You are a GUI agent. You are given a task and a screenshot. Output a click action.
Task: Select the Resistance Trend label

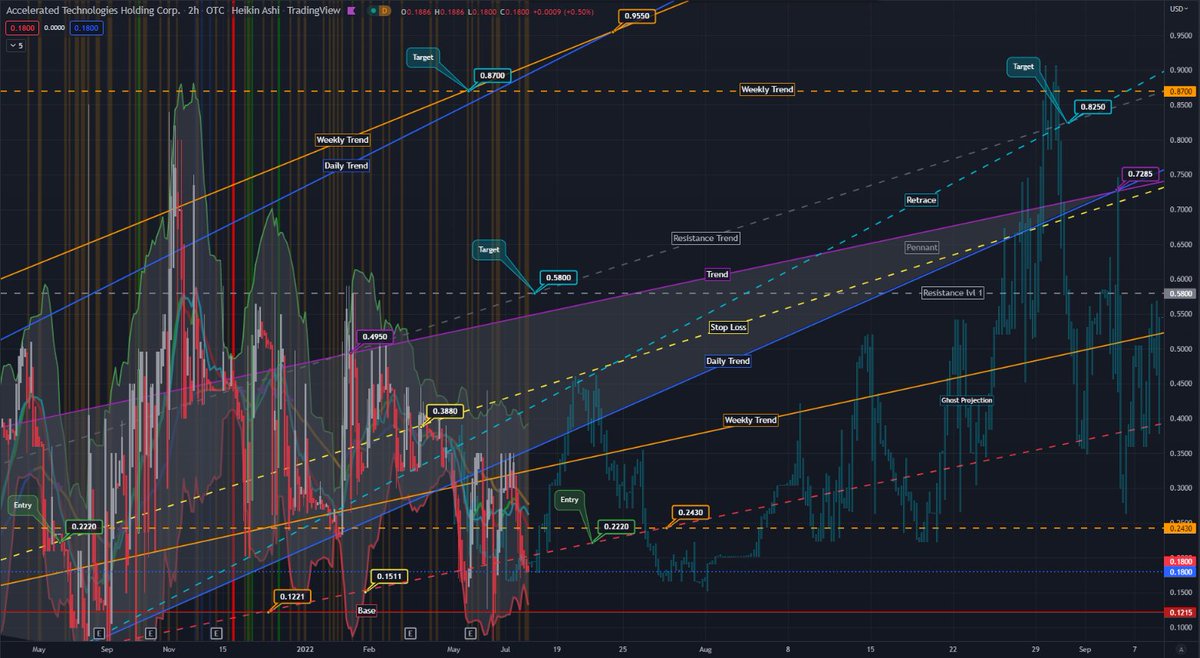coord(706,238)
